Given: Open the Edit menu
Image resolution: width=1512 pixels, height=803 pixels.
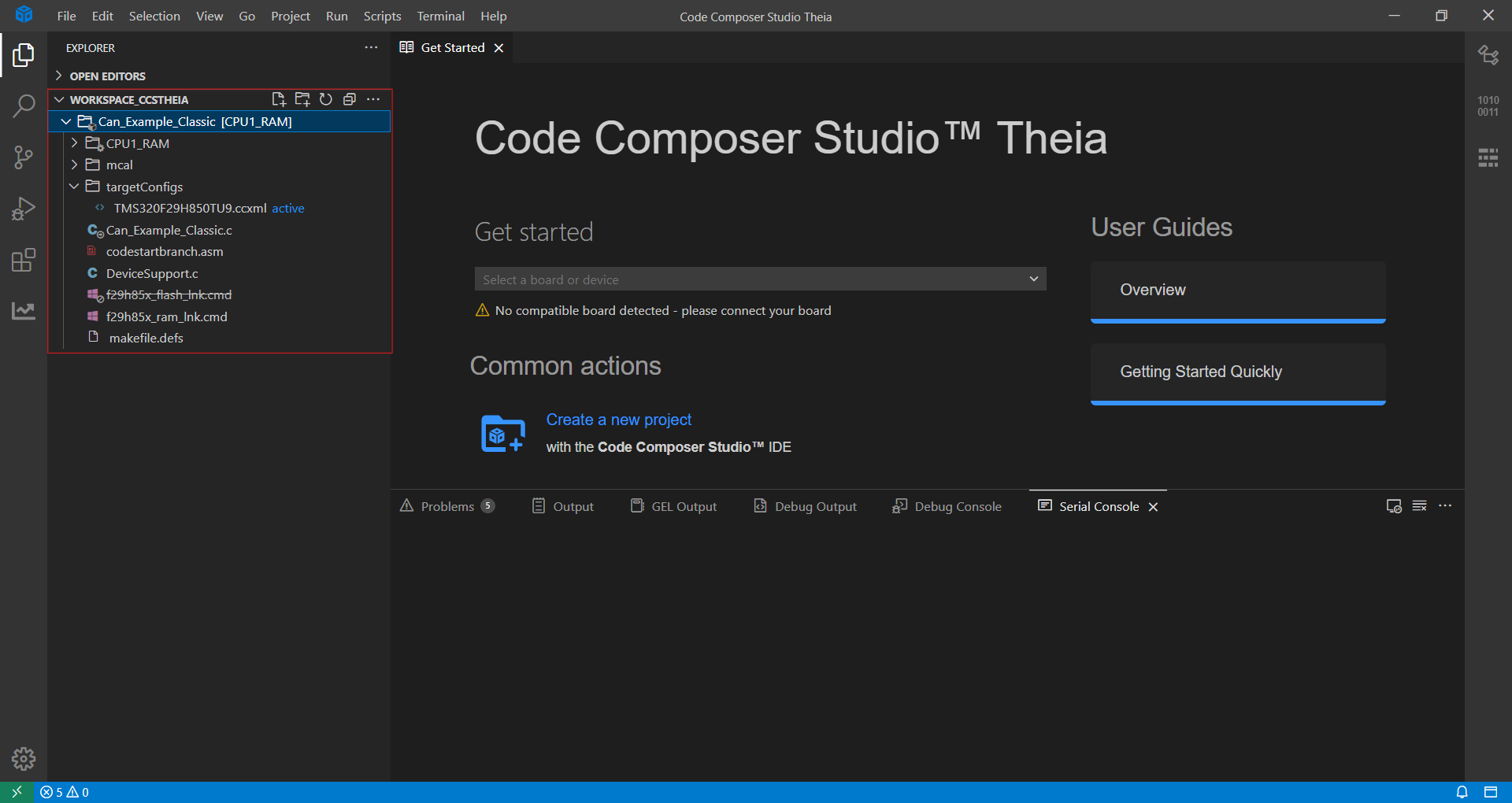Looking at the screenshot, I should tap(102, 16).
